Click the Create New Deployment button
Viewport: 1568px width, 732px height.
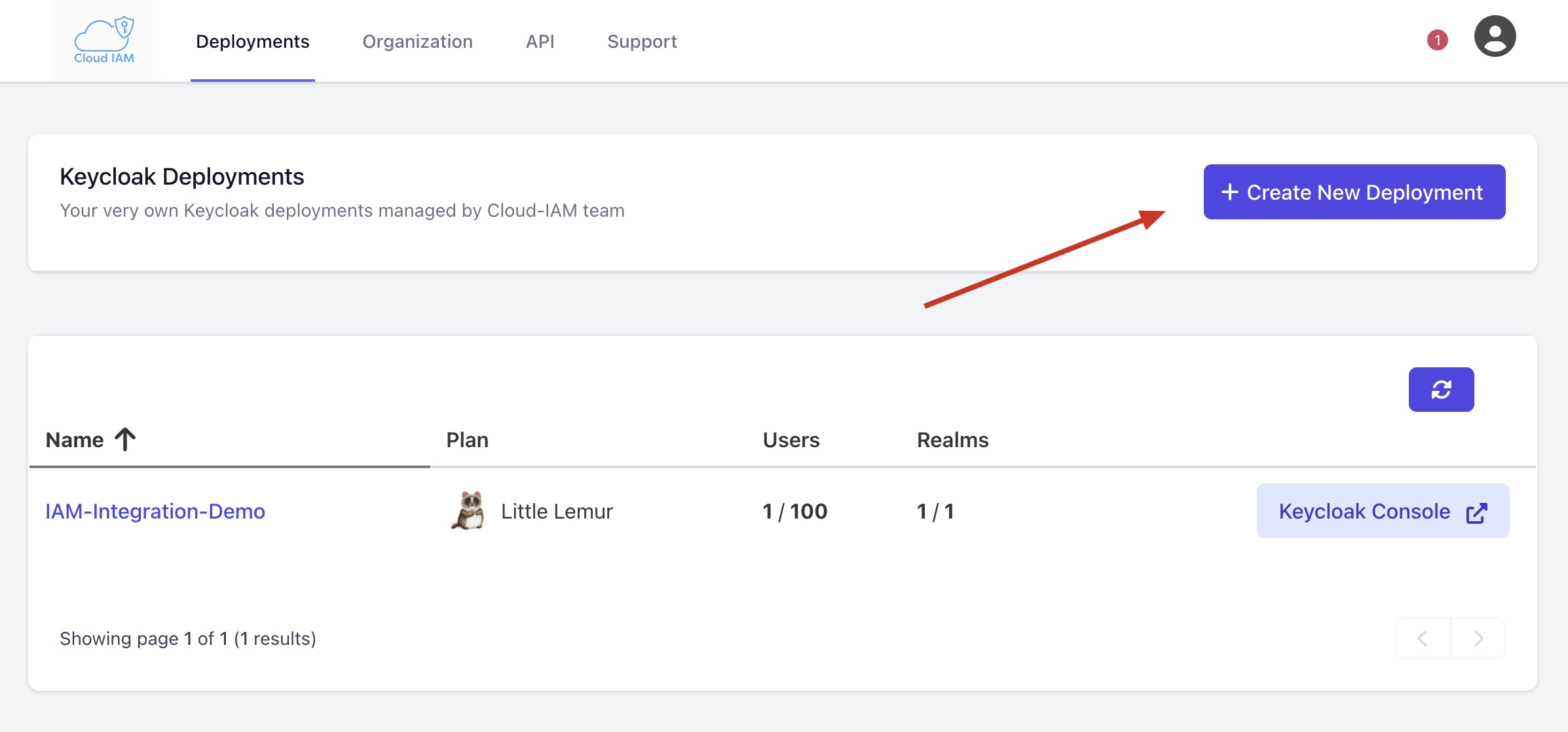1353,192
